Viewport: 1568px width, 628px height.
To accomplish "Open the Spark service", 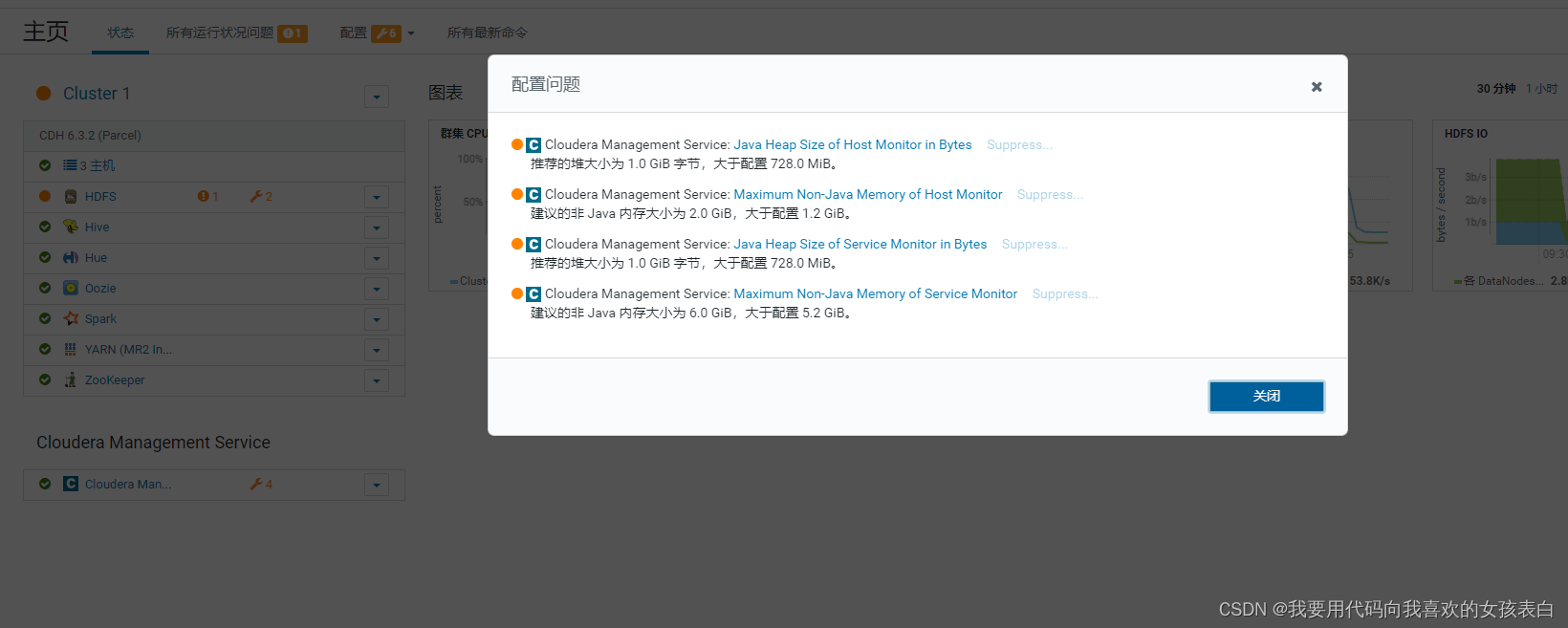I will tap(100, 319).
